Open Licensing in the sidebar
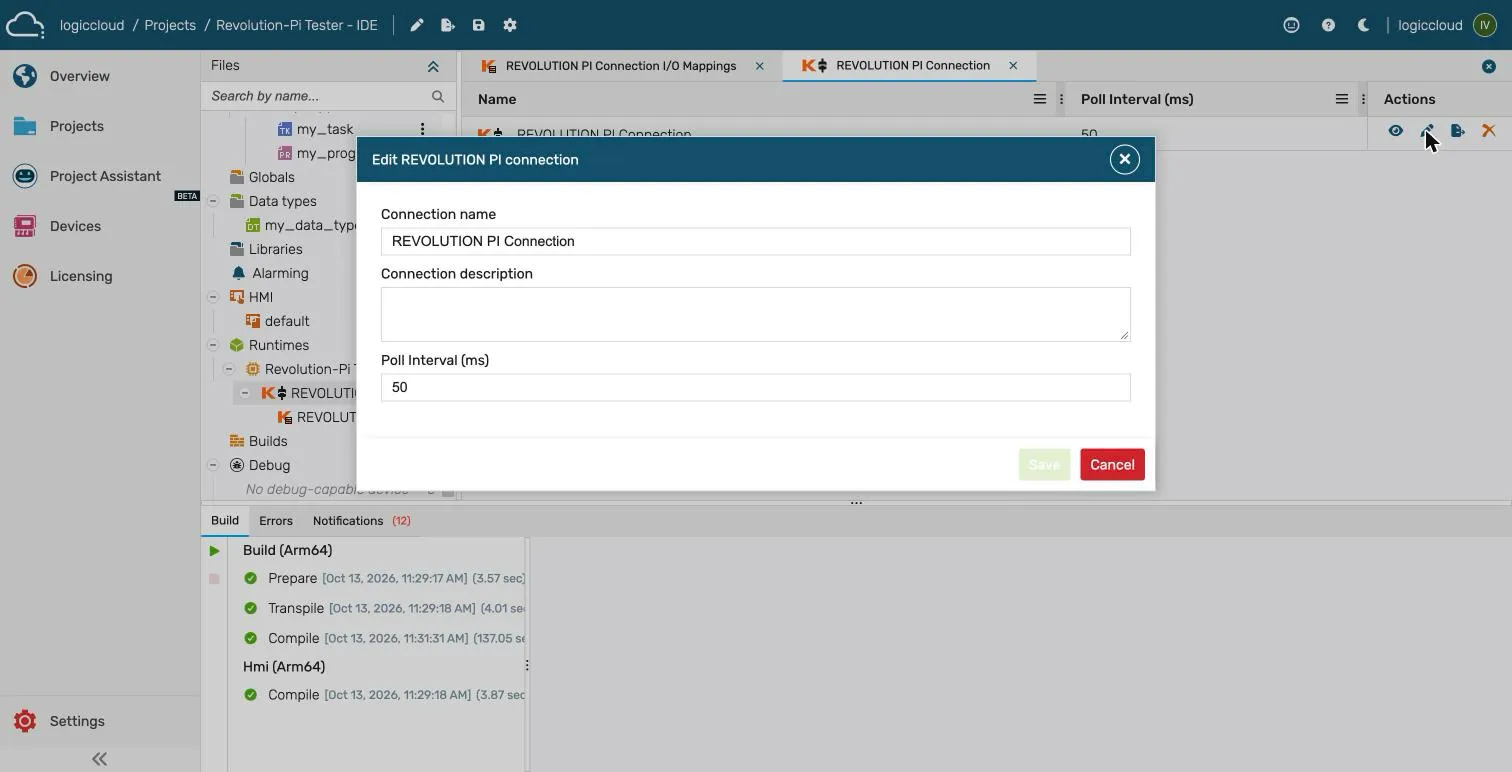 point(100,276)
